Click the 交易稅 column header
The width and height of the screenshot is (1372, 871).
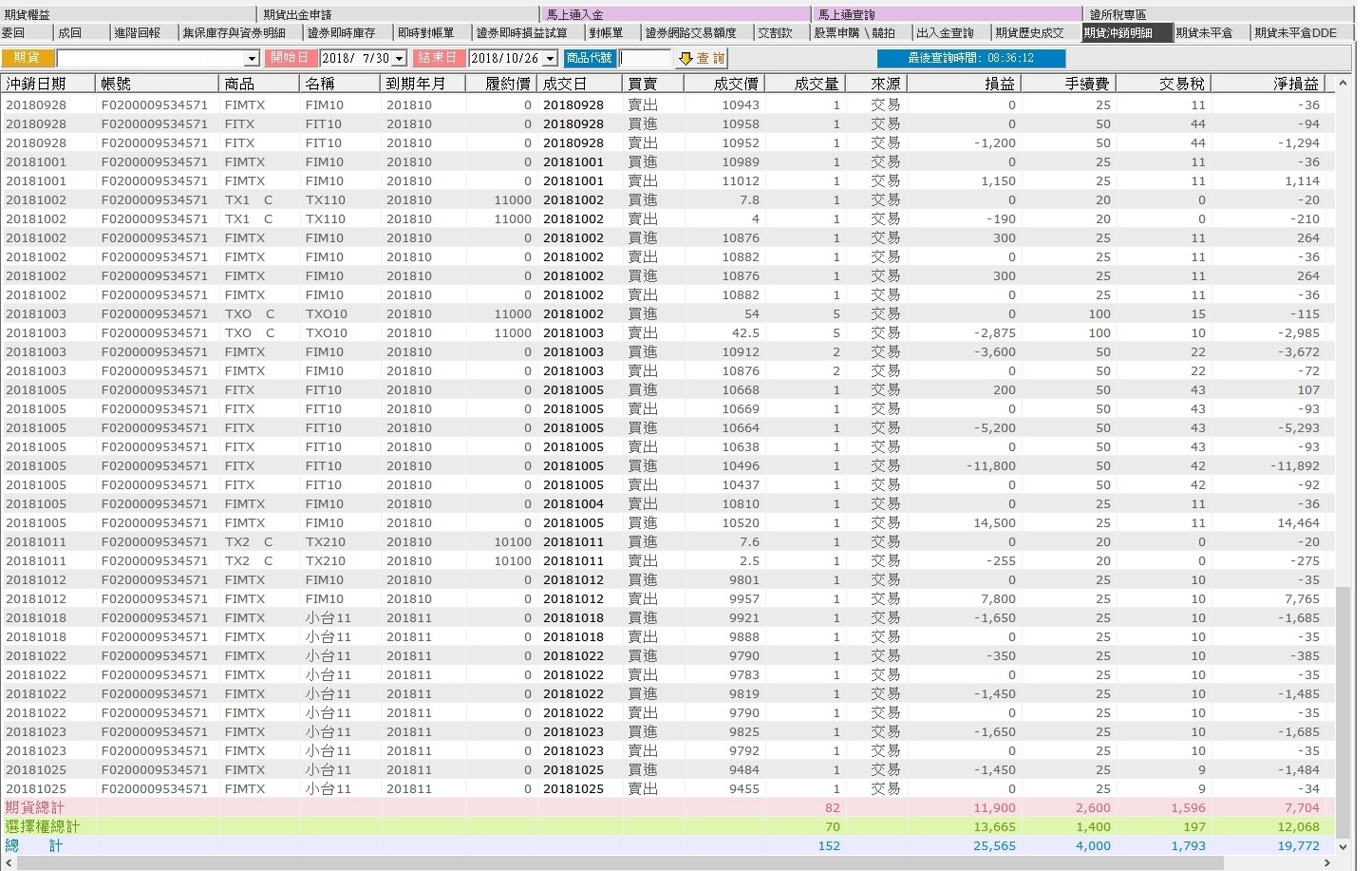click(x=1163, y=84)
